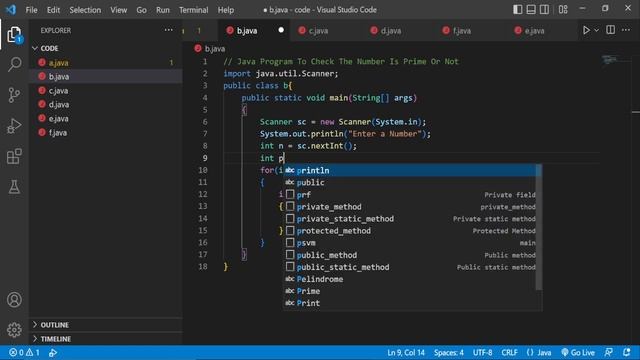Image resolution: width=640 pixels, height=360 pixels.
Task: Click the errors and warnings status indicator
Action: (24, 352)
